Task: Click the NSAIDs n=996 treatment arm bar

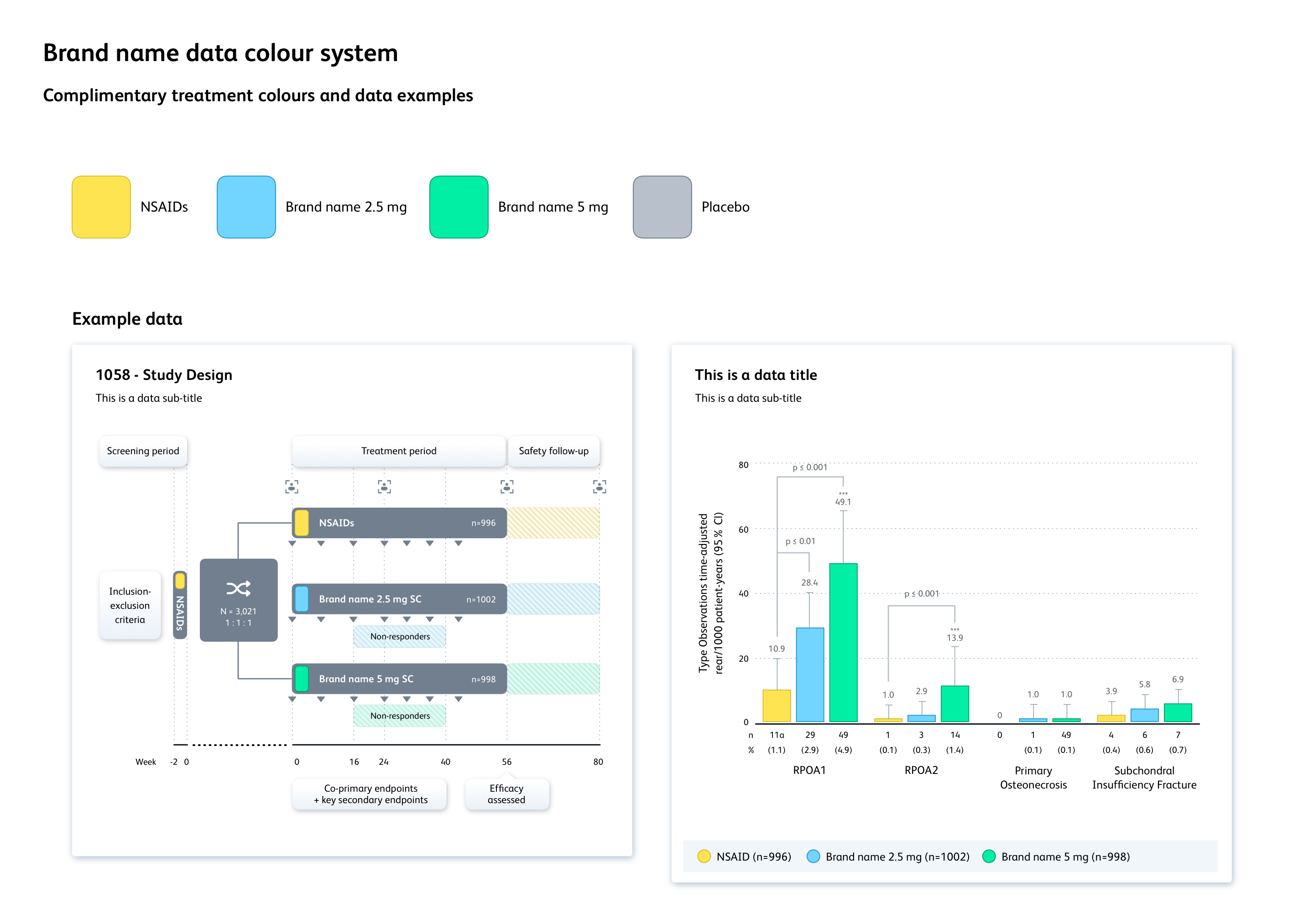Action: tap(399, 522)
